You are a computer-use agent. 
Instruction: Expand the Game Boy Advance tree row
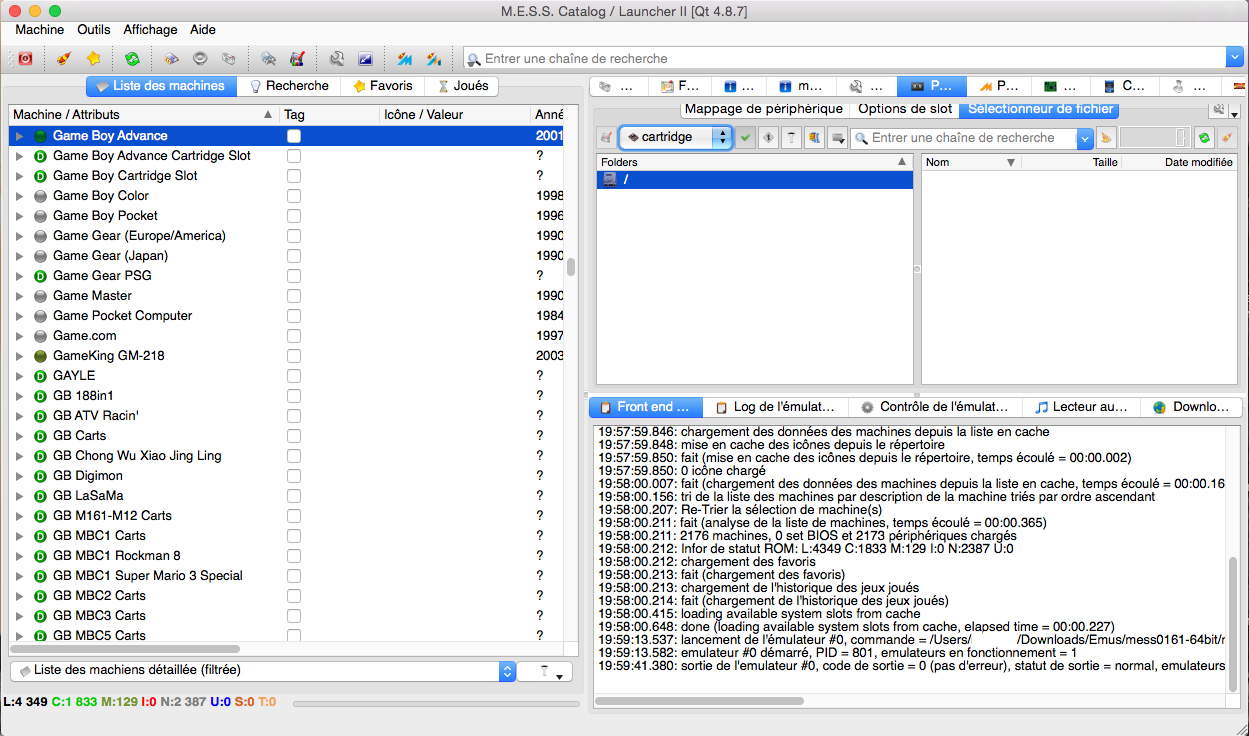[19, 136]
